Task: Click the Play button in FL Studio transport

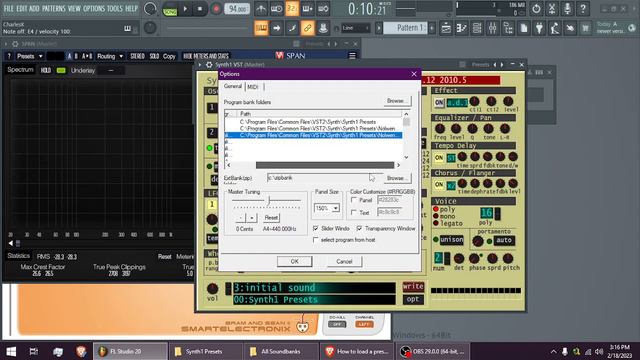Action: (185, 9)
